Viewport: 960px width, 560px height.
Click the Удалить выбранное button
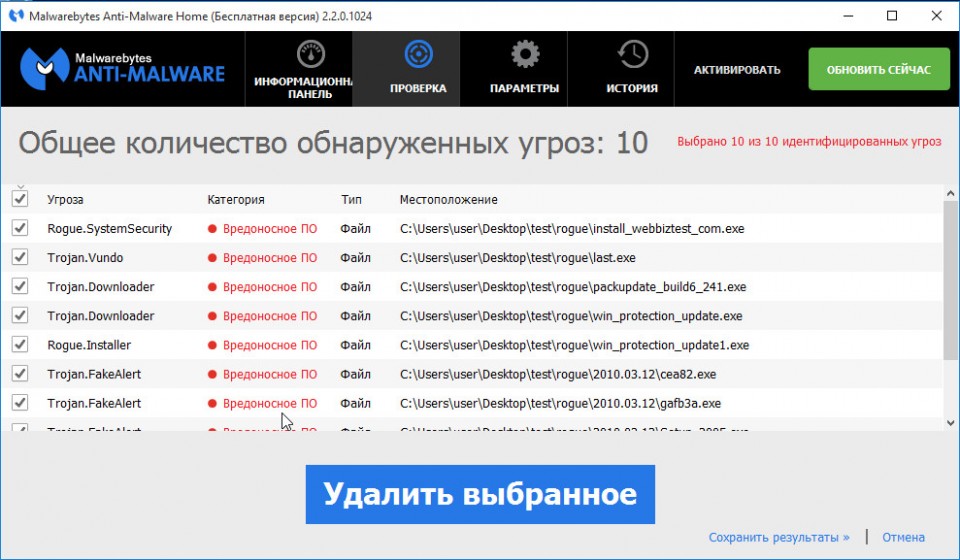click(480, 494)
